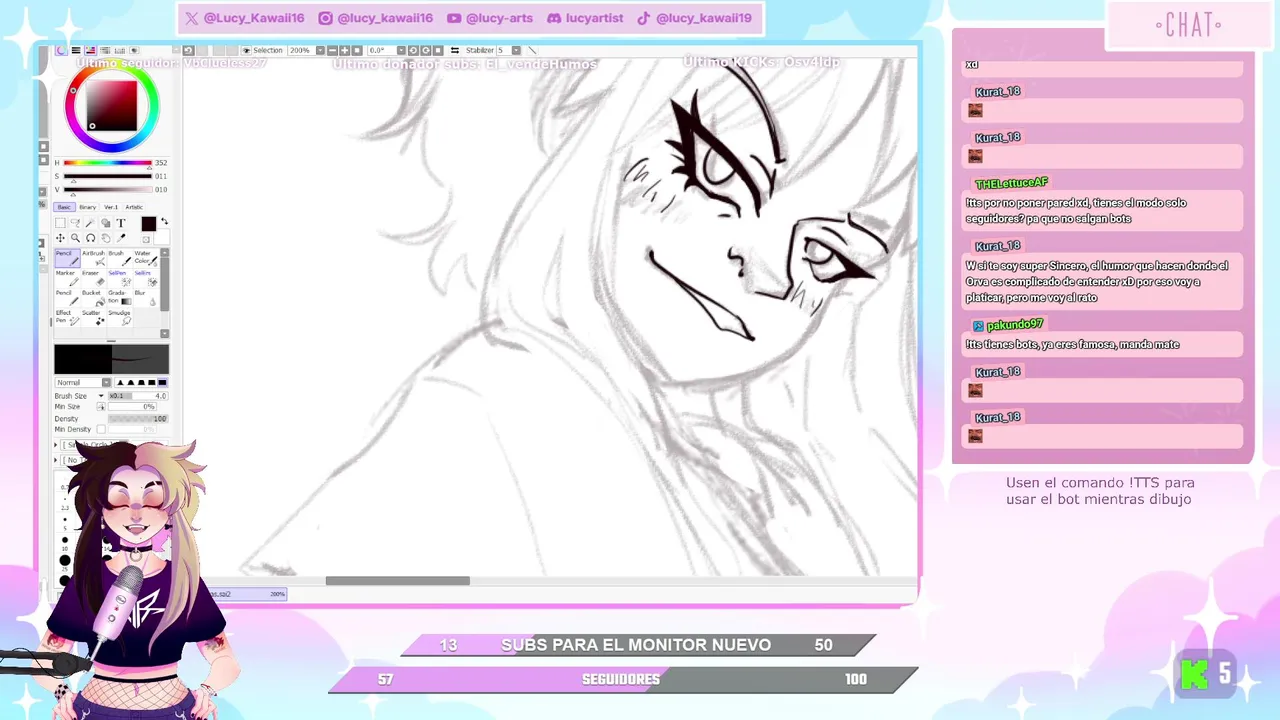Viewport: 1280px width, 720px height.
Task: Select the Eraser tool
Action: pyautogui.click(x=93, y=280)
